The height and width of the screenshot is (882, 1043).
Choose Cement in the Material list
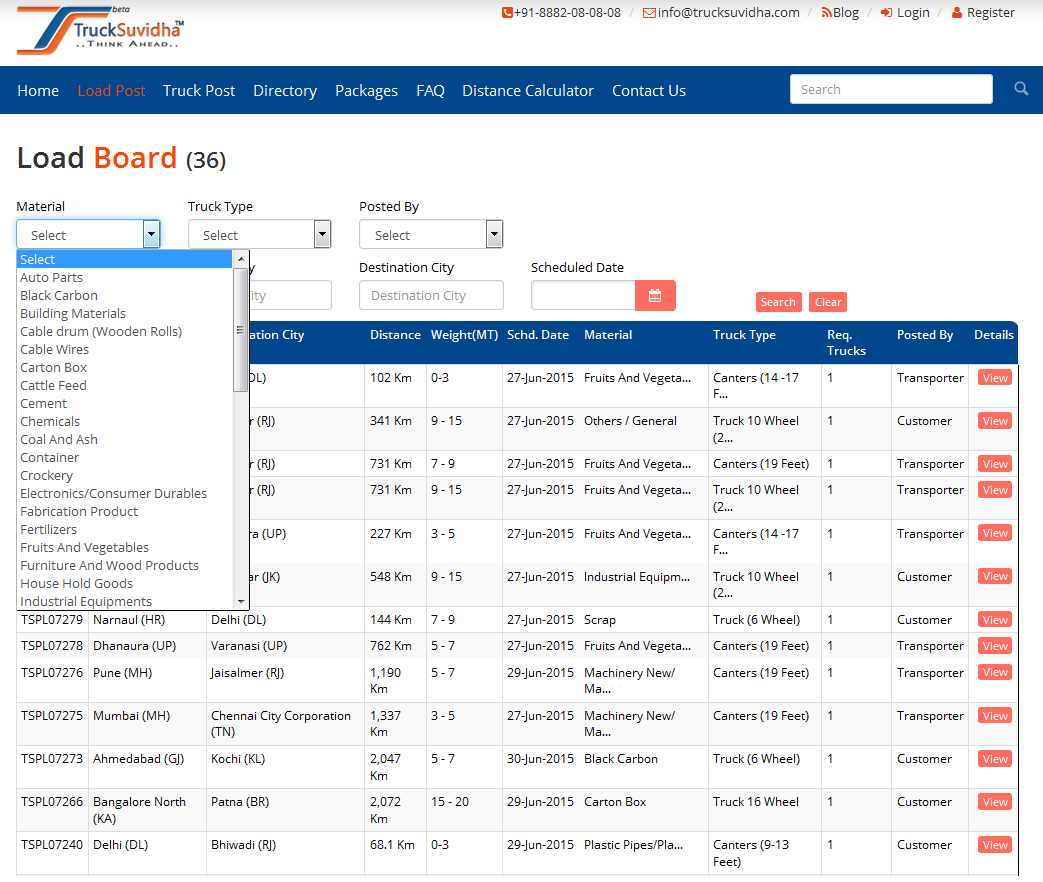pos(44,403)
